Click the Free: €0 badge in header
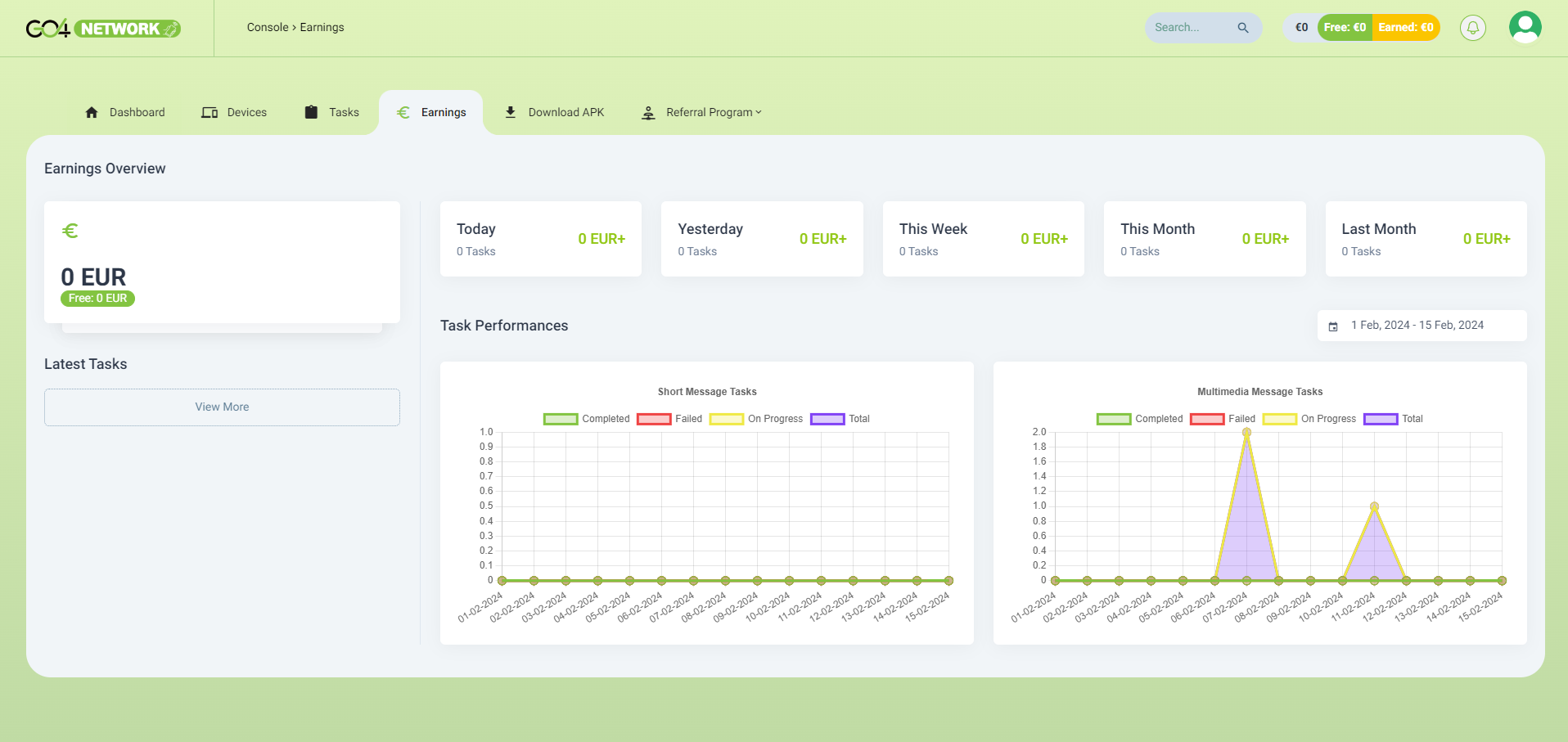Image resolution: width=1568 pixels, height=742 pixels. (x=1345, y=27)
